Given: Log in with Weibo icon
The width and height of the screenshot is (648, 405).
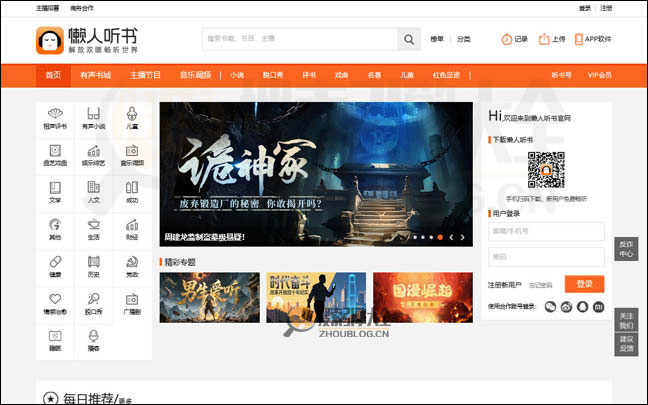Looking at the screenshot, I should coord(566,307).
